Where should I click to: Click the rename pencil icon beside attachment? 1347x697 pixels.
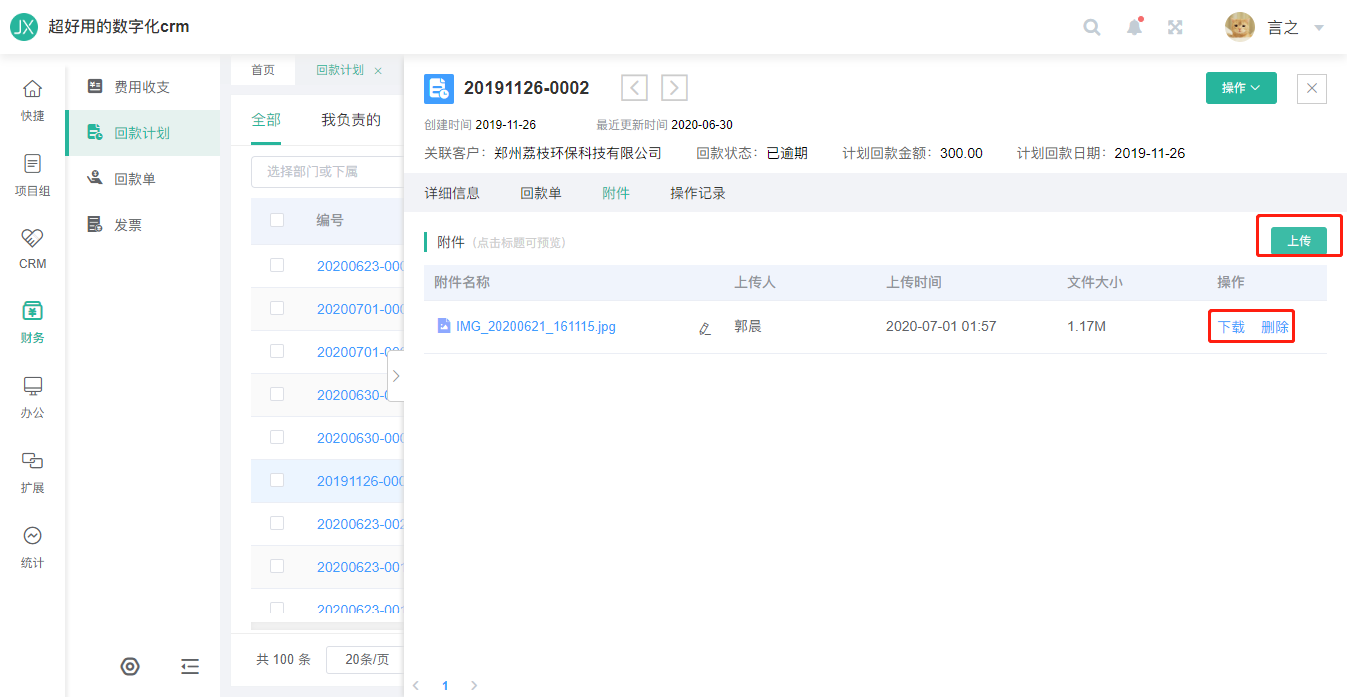coord(705,327)
